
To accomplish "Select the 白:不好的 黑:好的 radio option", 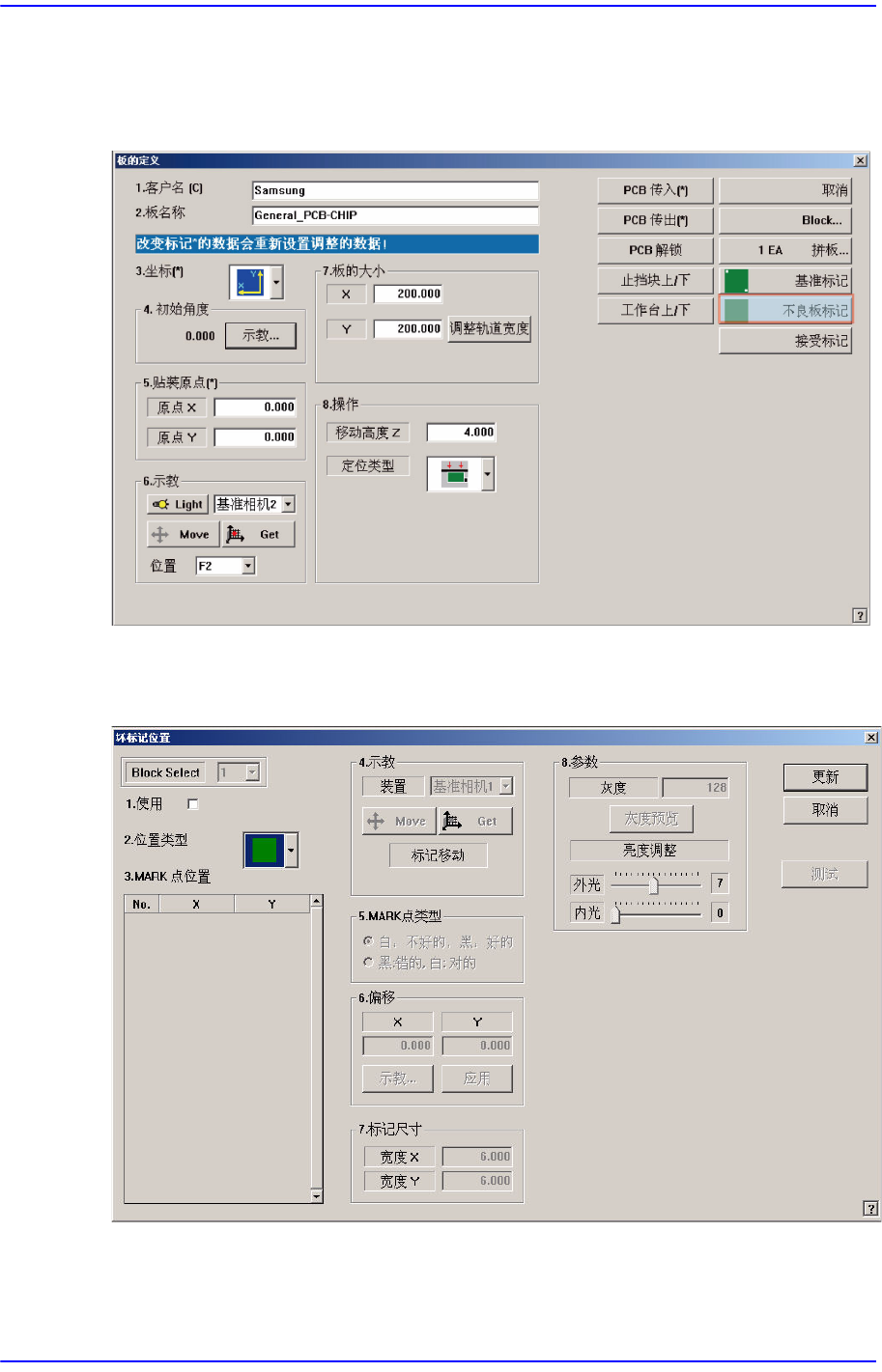I will click(x=368, y=940).
